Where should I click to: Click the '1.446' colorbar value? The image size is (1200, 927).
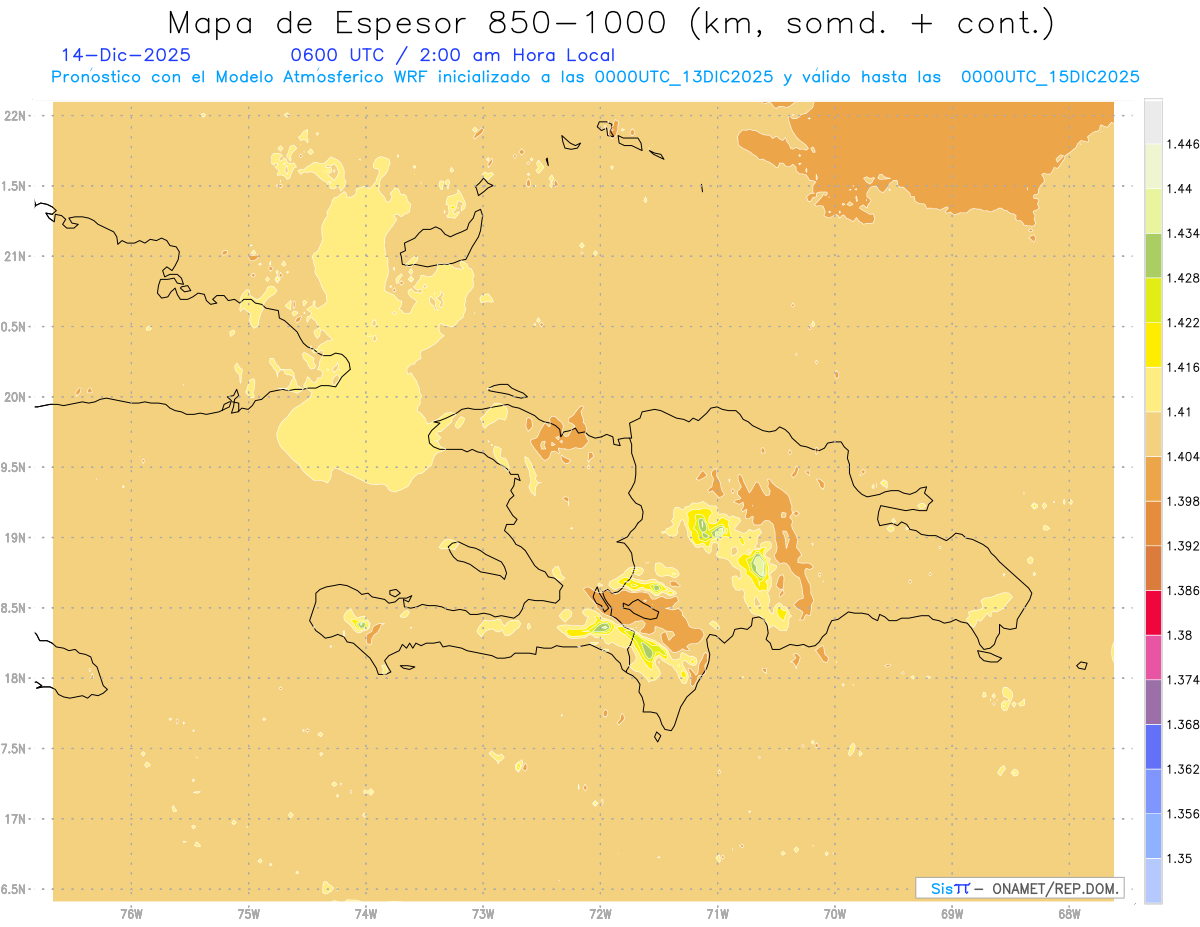click(x=1185, y=144)
